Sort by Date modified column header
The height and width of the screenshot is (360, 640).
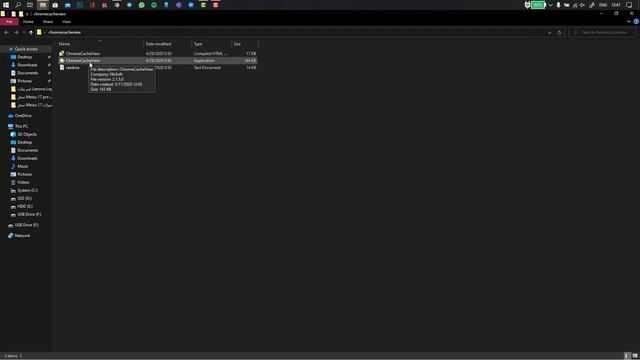[167, 44]
